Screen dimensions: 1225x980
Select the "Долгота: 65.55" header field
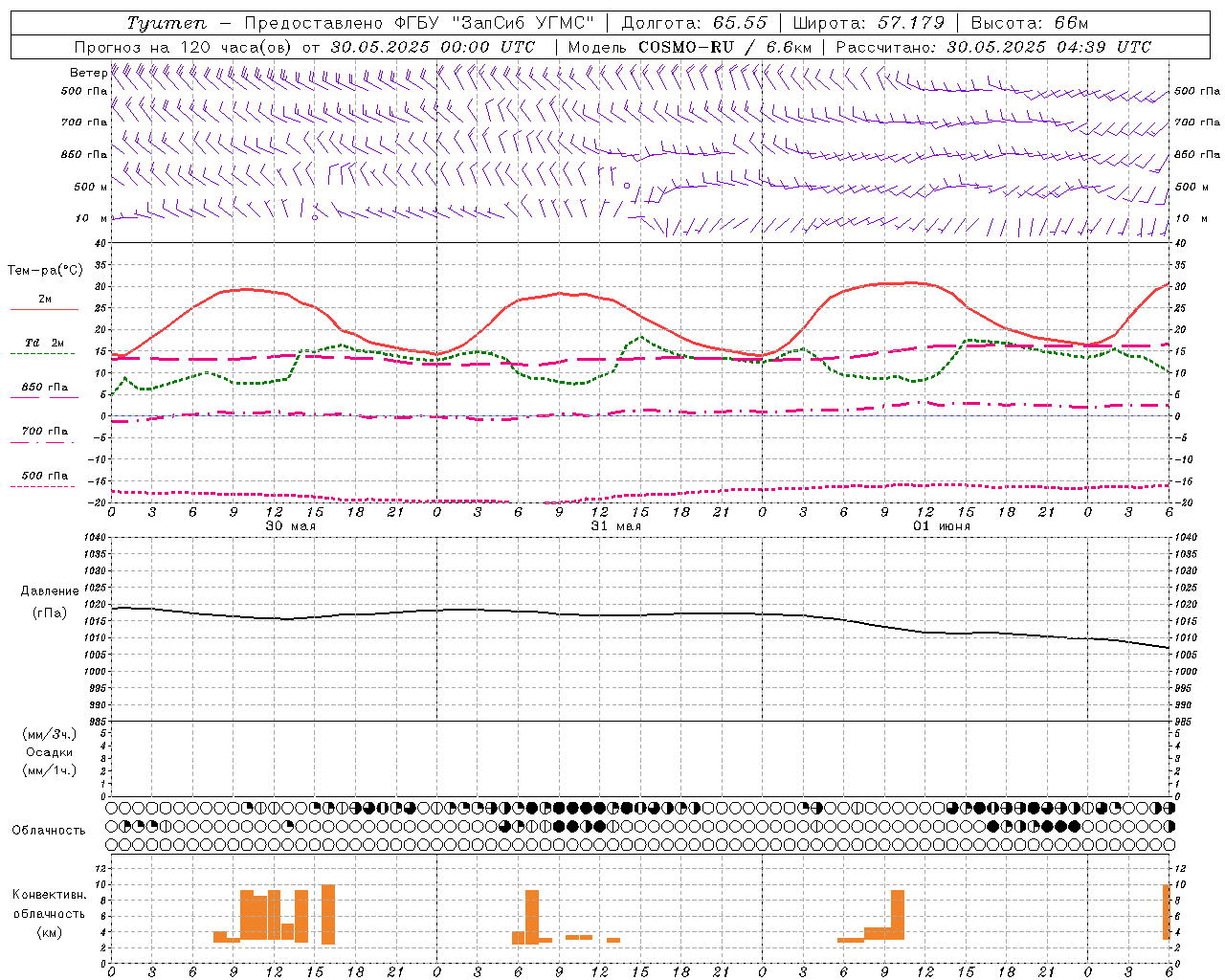click(694, 23)
